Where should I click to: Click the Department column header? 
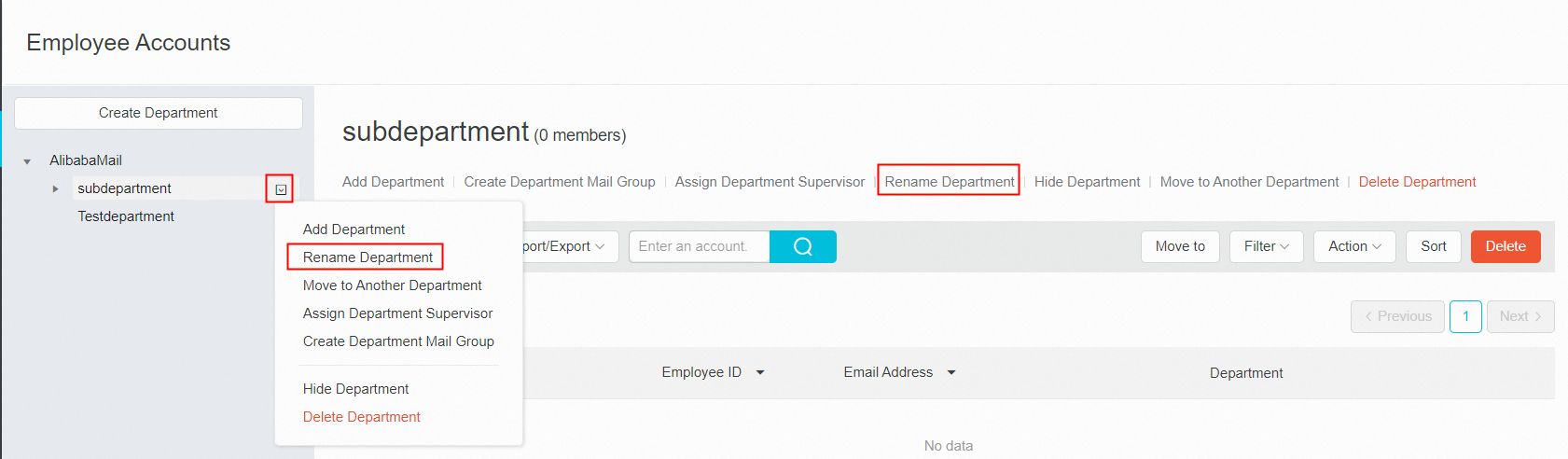click(x=1246, y=373)
